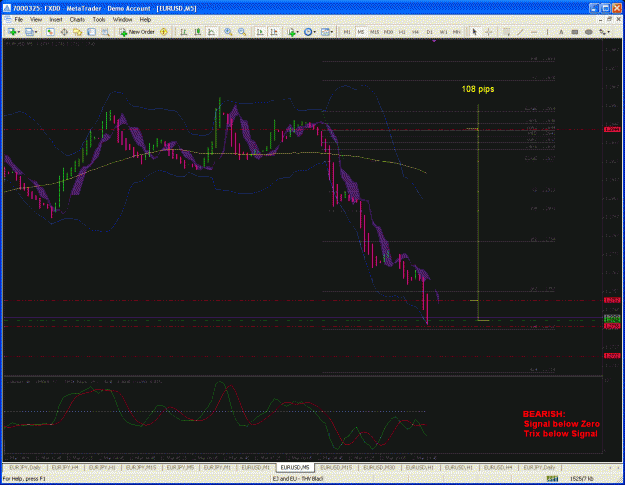The image size is (625, 485).
Task: Select the D1 timeframe button
Action: pos(429,32)
